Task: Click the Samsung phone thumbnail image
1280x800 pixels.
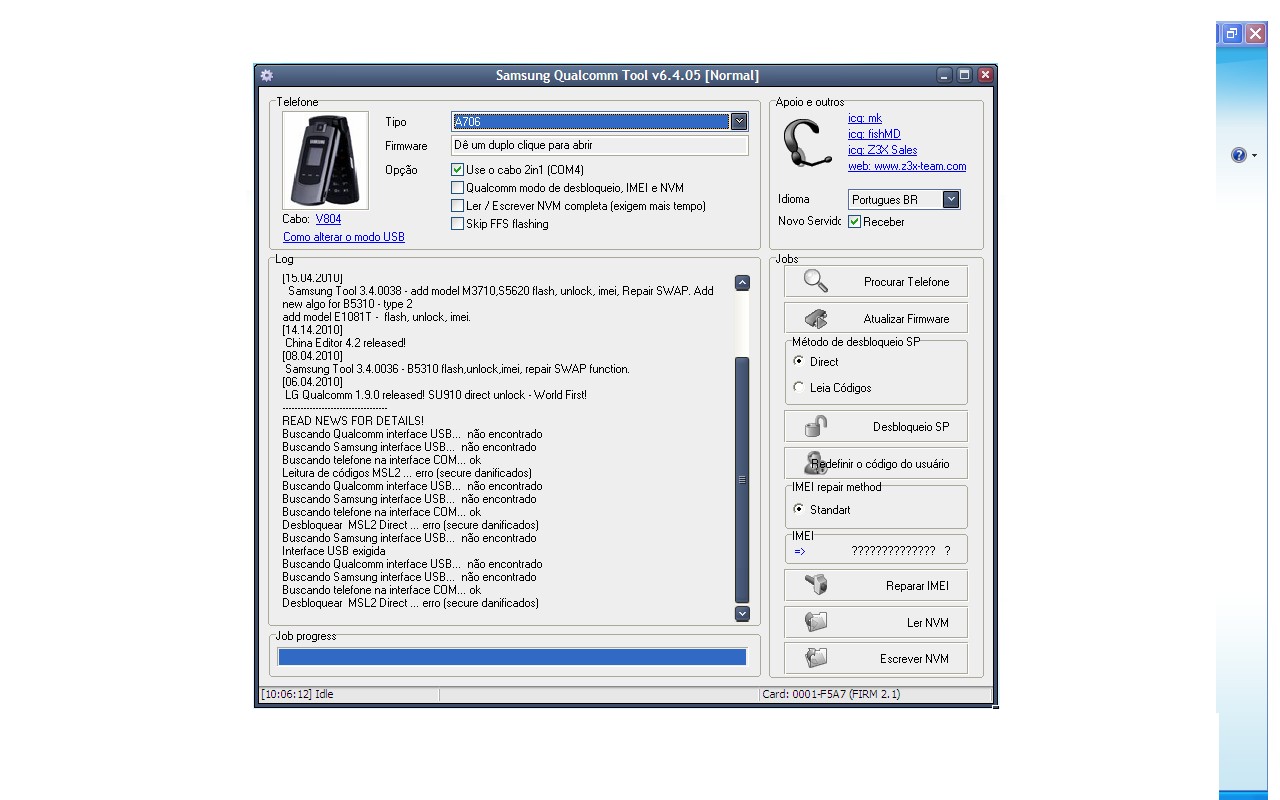Action: pos(325,161)
